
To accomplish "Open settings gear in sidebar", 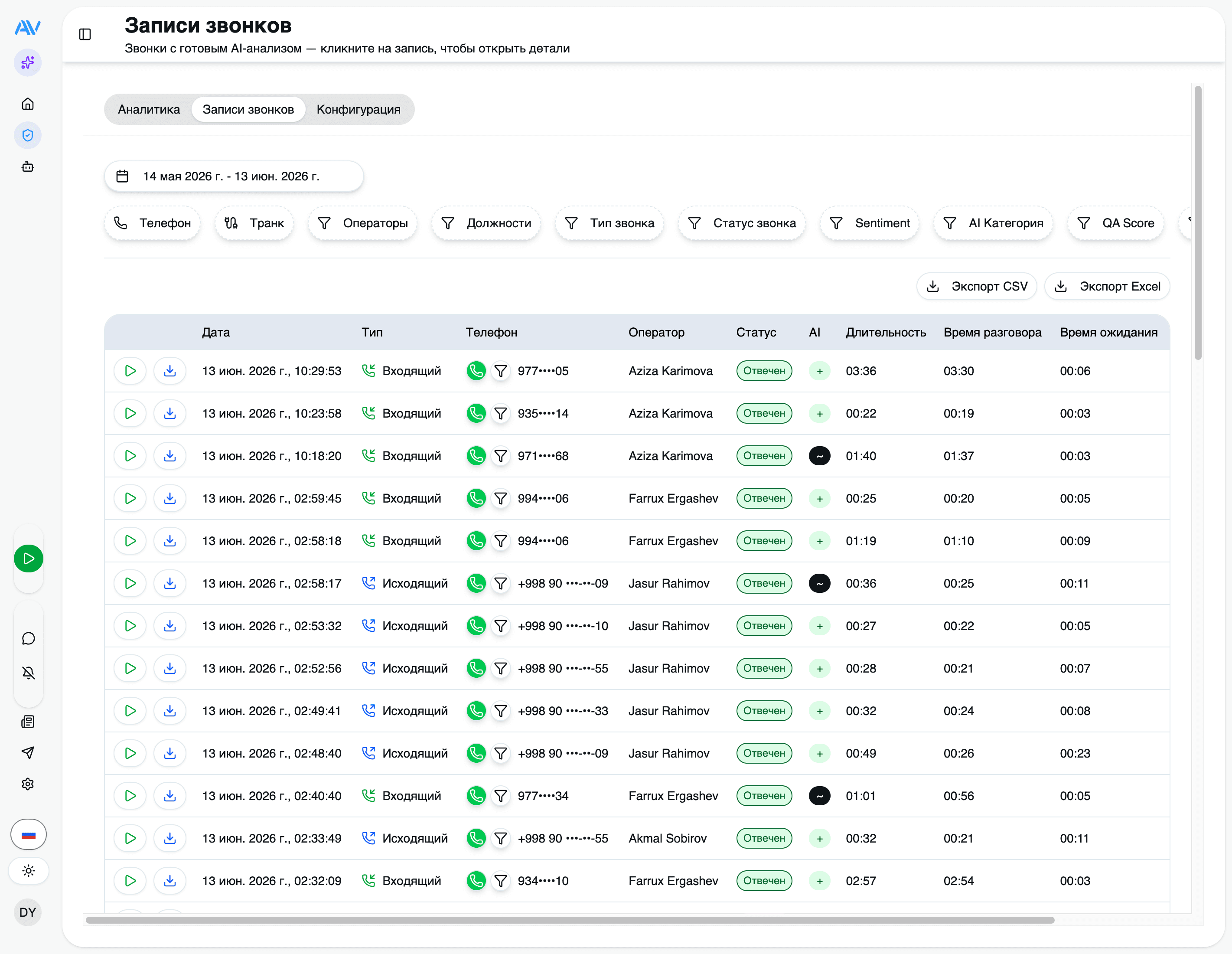I will 28,784.
